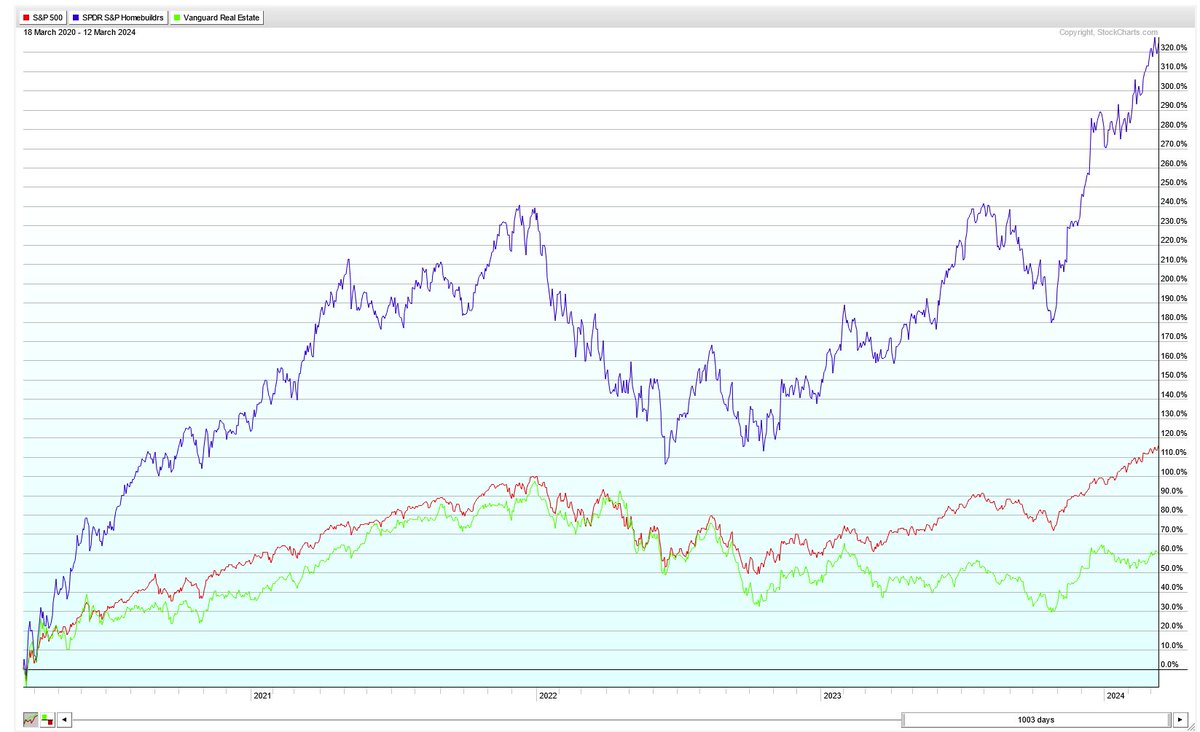Click the 250.0% axis label
The image size is (1200, 732).
click(x=1174, y=183)
